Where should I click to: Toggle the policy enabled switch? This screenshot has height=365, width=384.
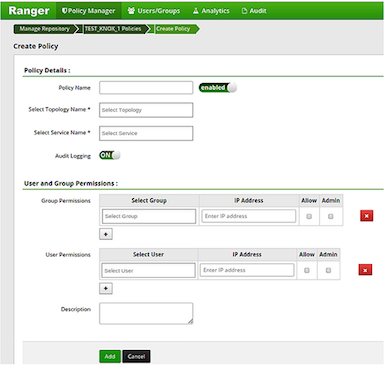pyautogui.click(x=218, y=88)
